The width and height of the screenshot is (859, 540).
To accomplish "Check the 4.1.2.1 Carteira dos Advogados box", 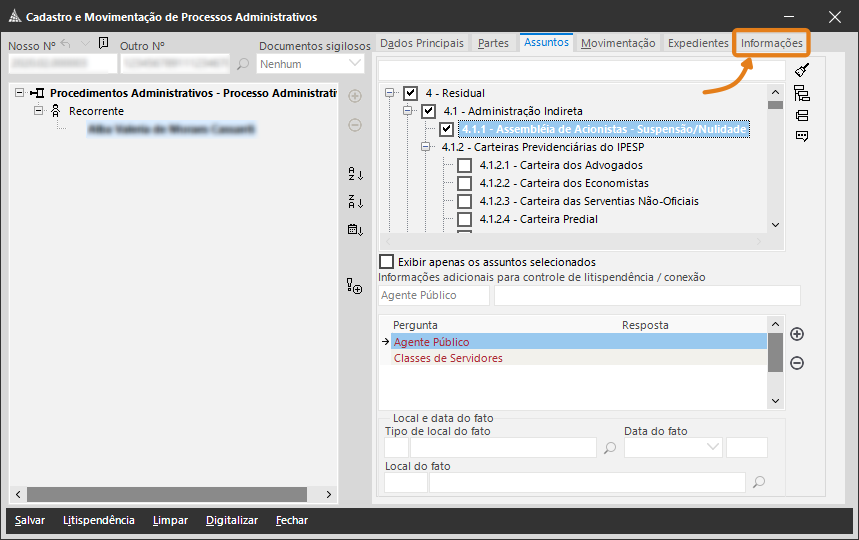I will (x=464, y=165).
